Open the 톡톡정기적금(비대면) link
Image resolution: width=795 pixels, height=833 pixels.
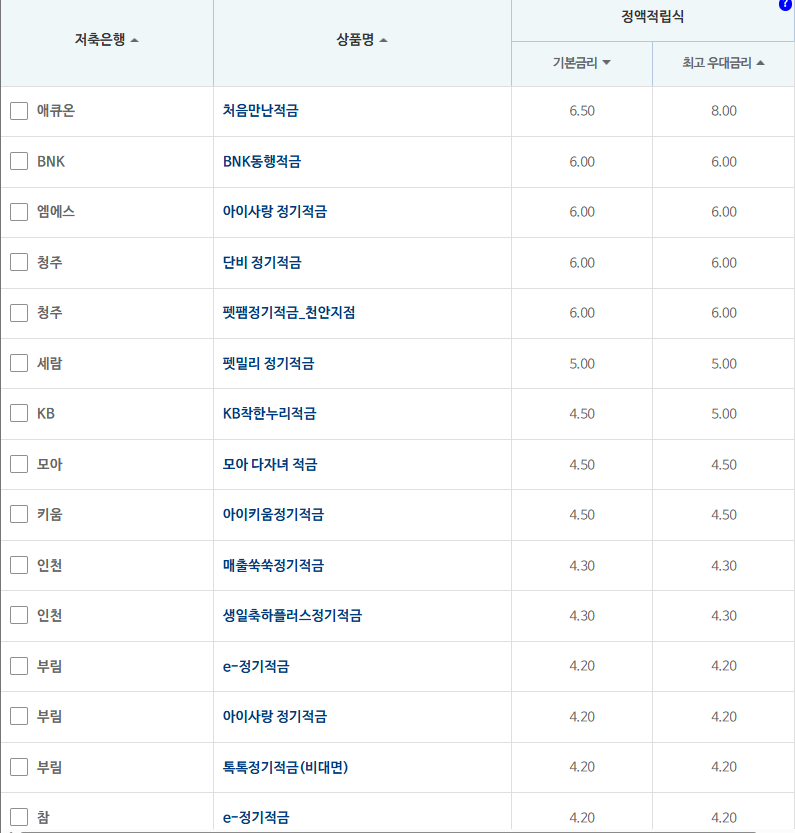285,767
